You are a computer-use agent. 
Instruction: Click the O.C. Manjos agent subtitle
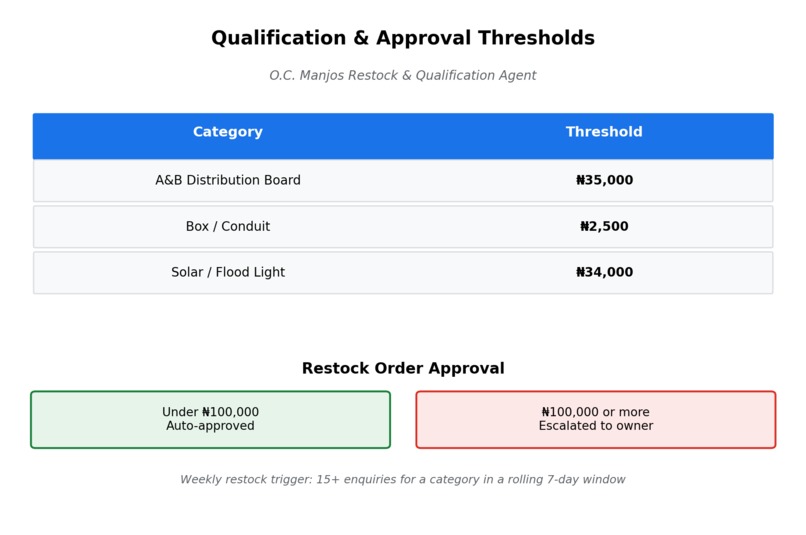tap(403, 76)
